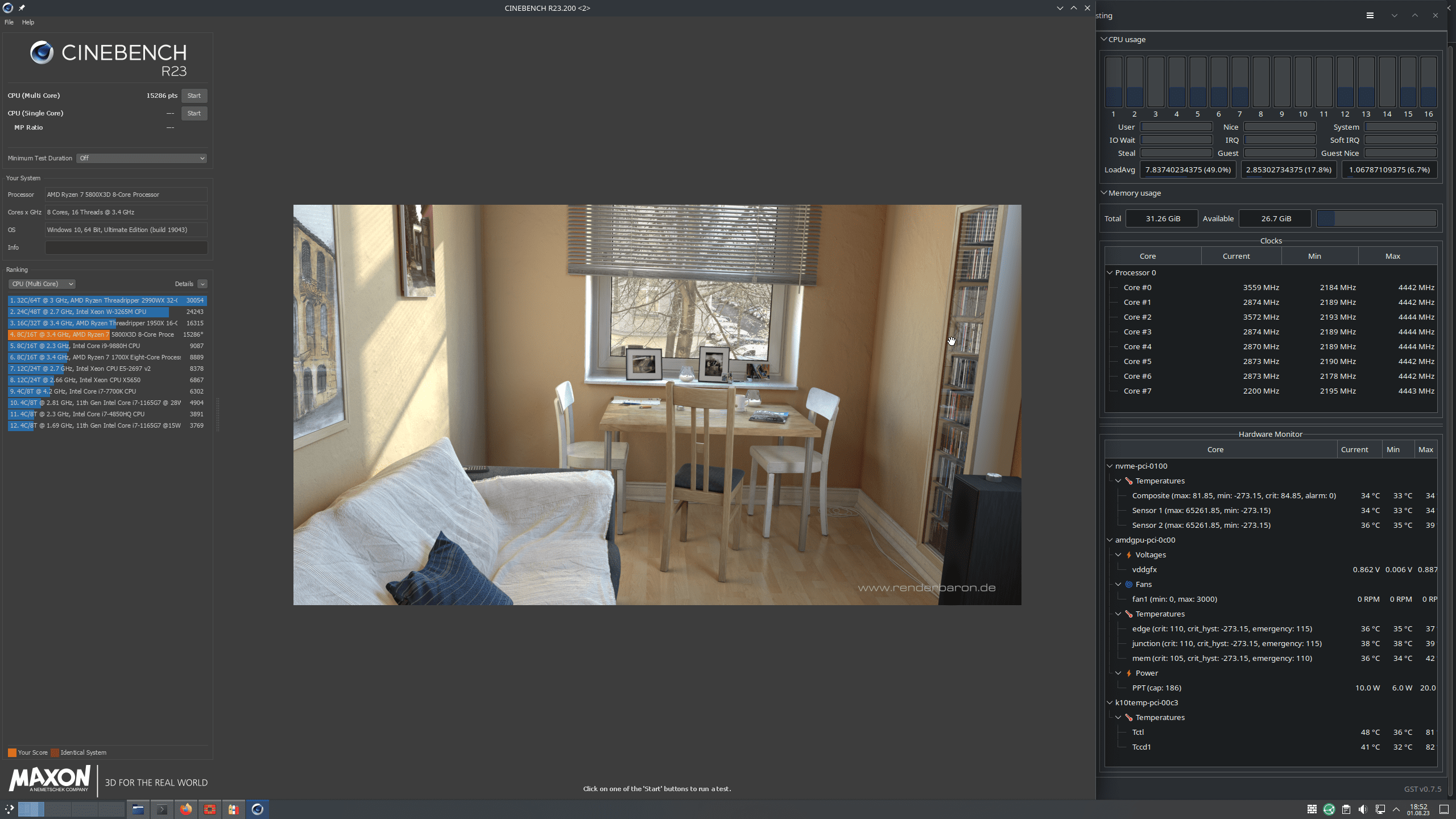This screenshot has width=1456, height=819.
Task: Switch to the red CPU chip app in taskbar
Action: pyautogui.click(x=210, y=809)
